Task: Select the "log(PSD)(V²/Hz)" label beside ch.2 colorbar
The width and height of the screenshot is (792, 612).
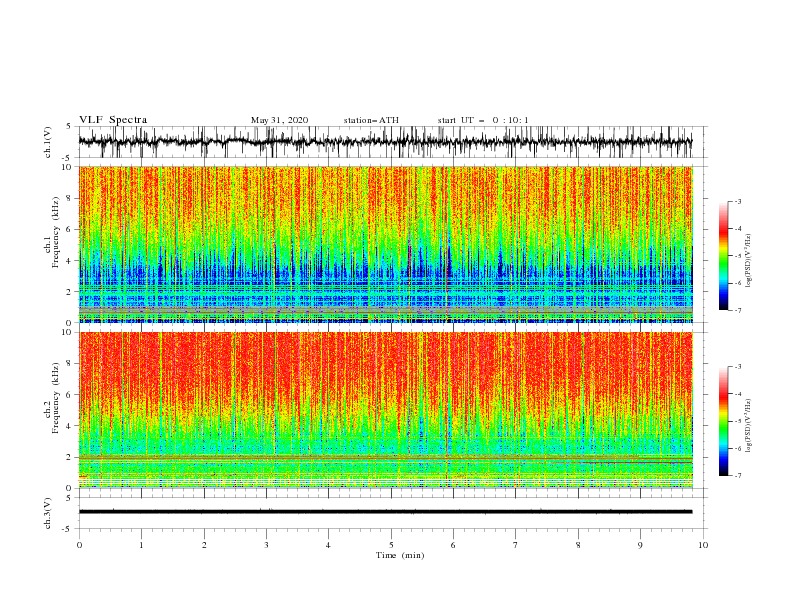Action: click(749, 426)
